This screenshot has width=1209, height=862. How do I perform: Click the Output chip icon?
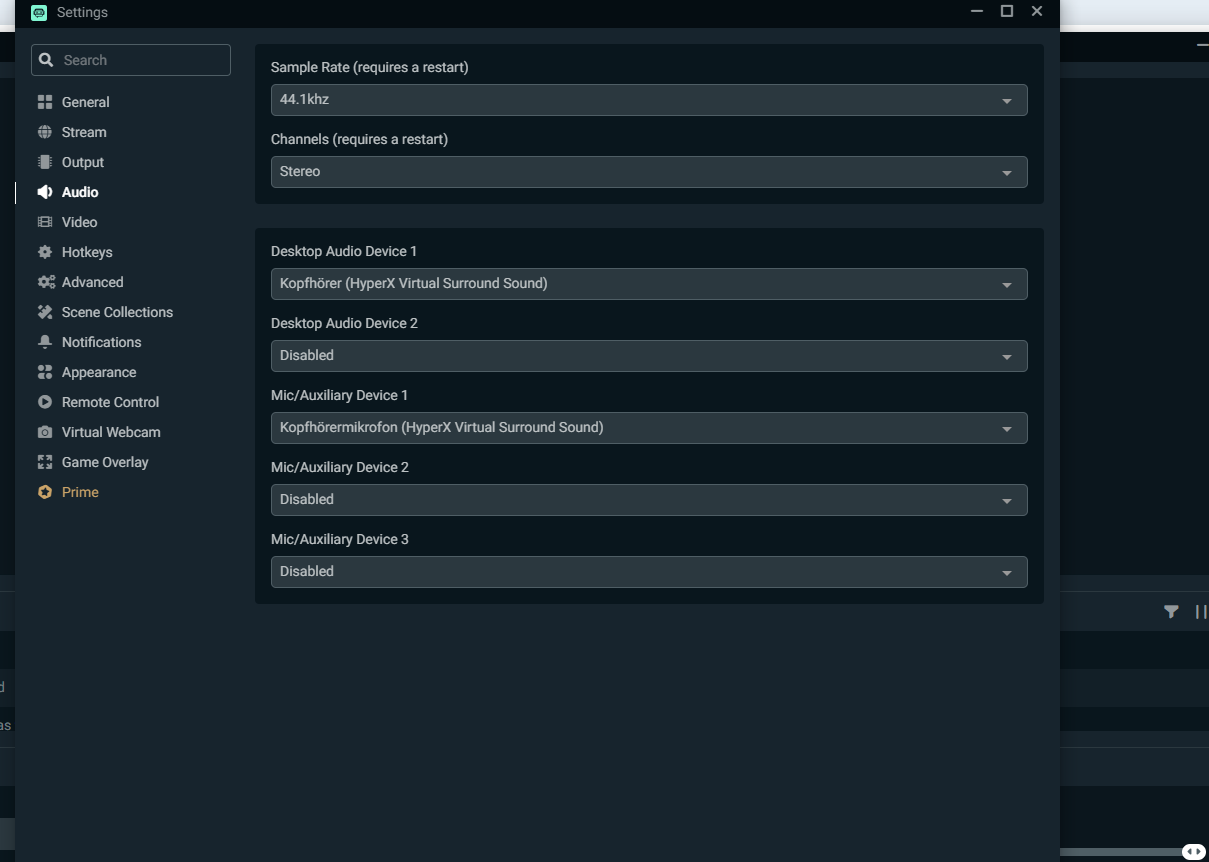(45, 162)
